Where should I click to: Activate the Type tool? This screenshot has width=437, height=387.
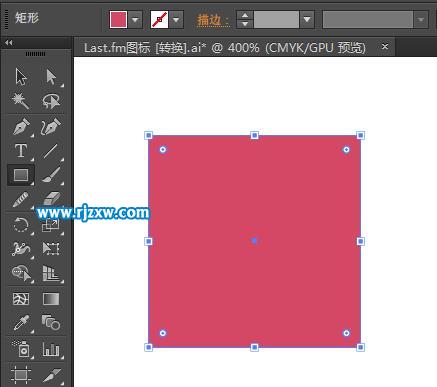(21, 151)
